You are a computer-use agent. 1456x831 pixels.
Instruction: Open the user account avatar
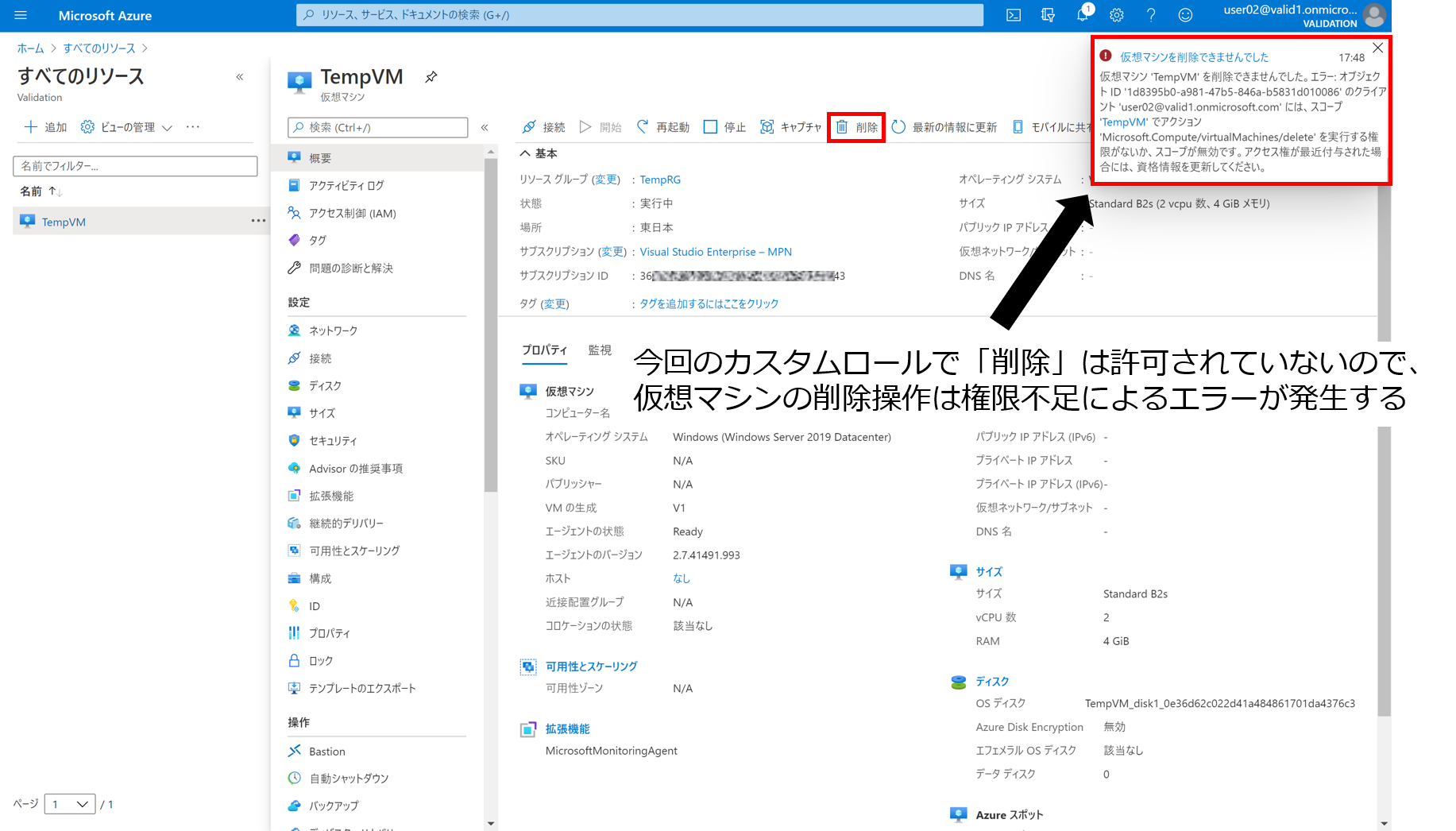[1374, 15]
